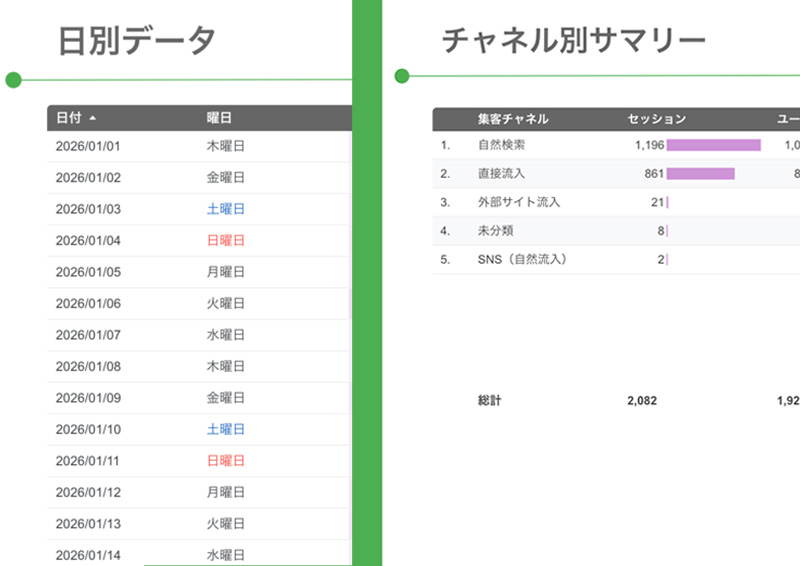Click blue 土曜日 in the 2026/01/03 row
The image size is (800, 566).
point(225,209)
